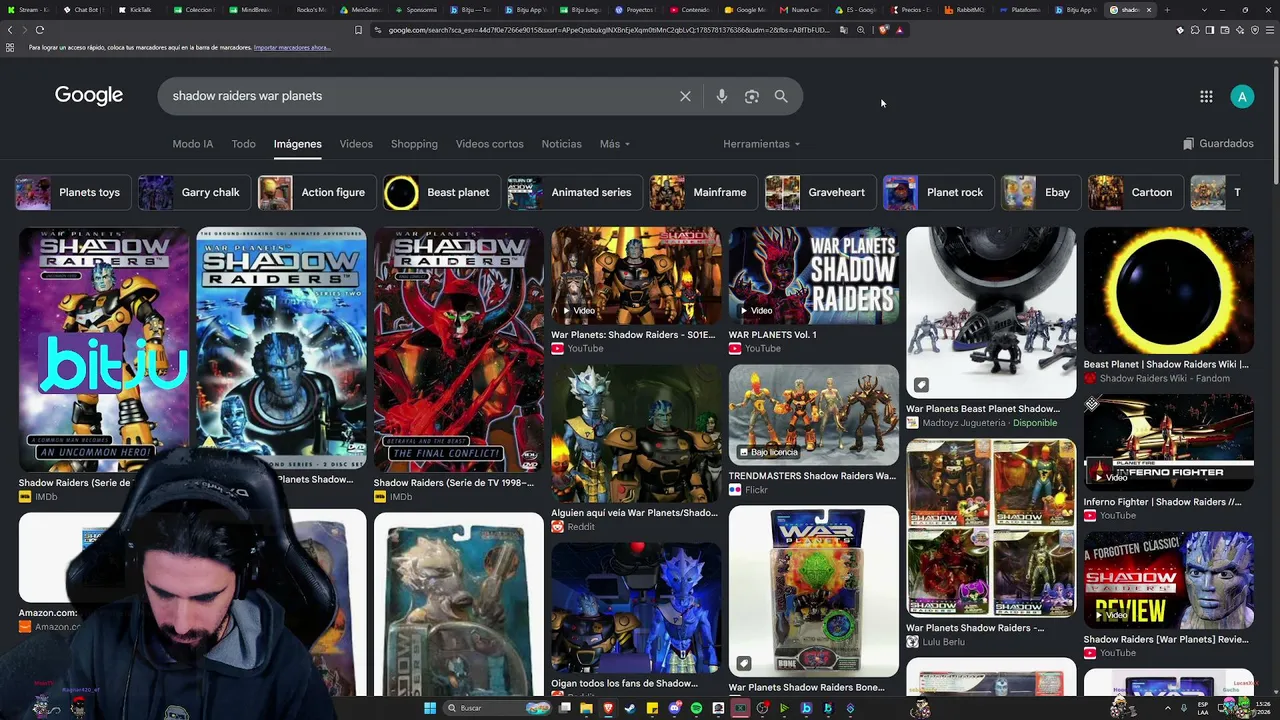This screenshot has height=720, width=1280.
Task: Select the Graveheart filter chip
Action: coord(819,192)
